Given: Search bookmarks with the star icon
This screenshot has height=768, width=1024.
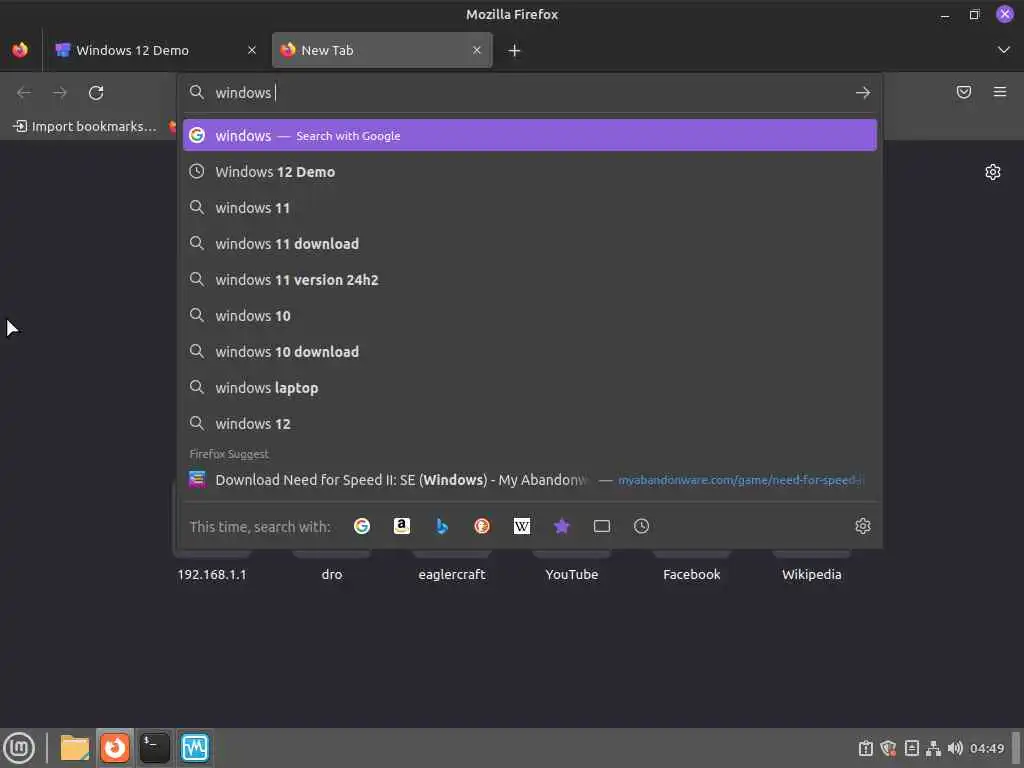Looking at the screenshot, I should (562, 526).
